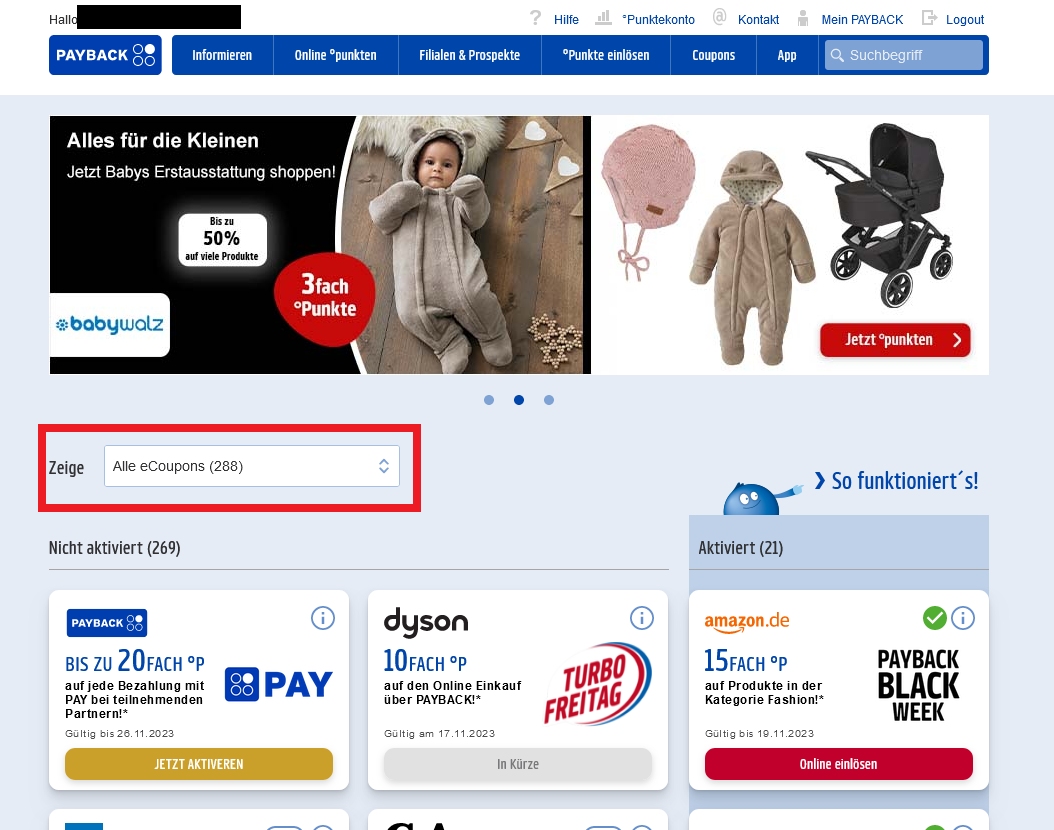Click the Logout icon

tap(928, 18)
